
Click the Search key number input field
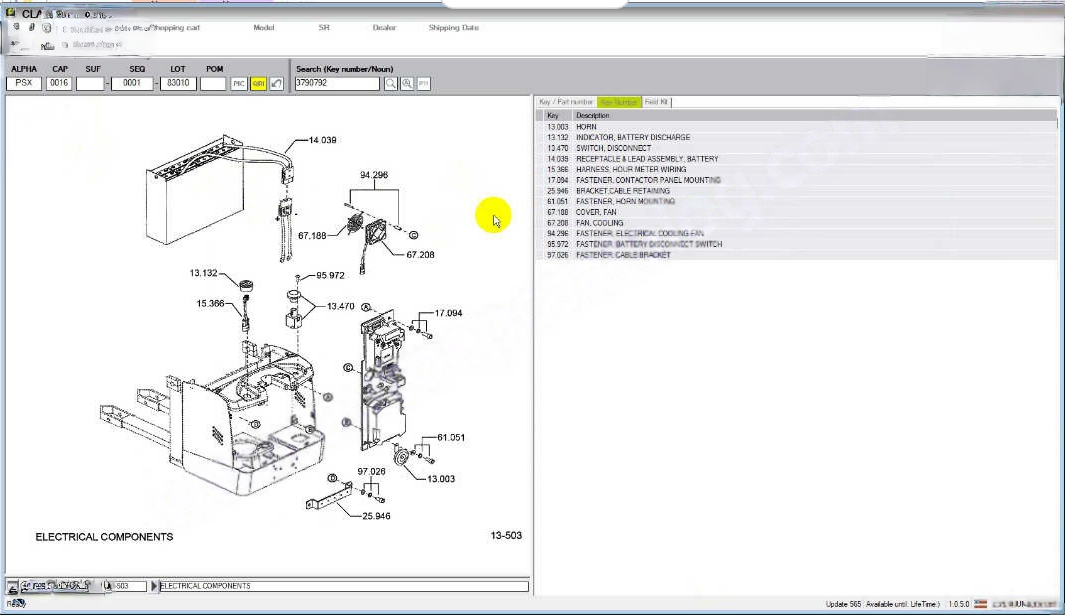click(x=337, y=84)
